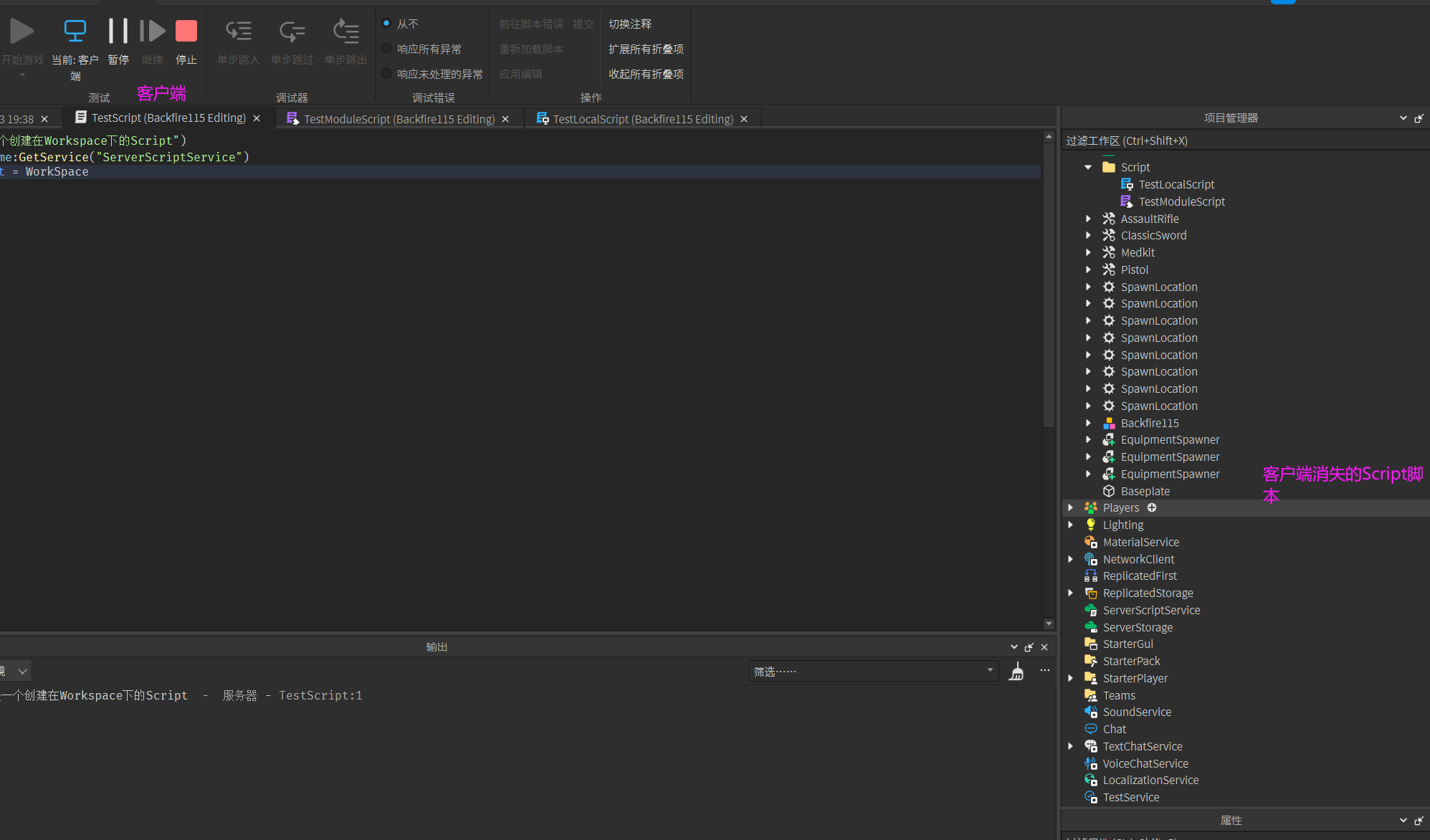This screenshot has height=840, width=1430.
Task: Select the TestModuleScript icon in Explorer
Action: [x=1127, y=201]
